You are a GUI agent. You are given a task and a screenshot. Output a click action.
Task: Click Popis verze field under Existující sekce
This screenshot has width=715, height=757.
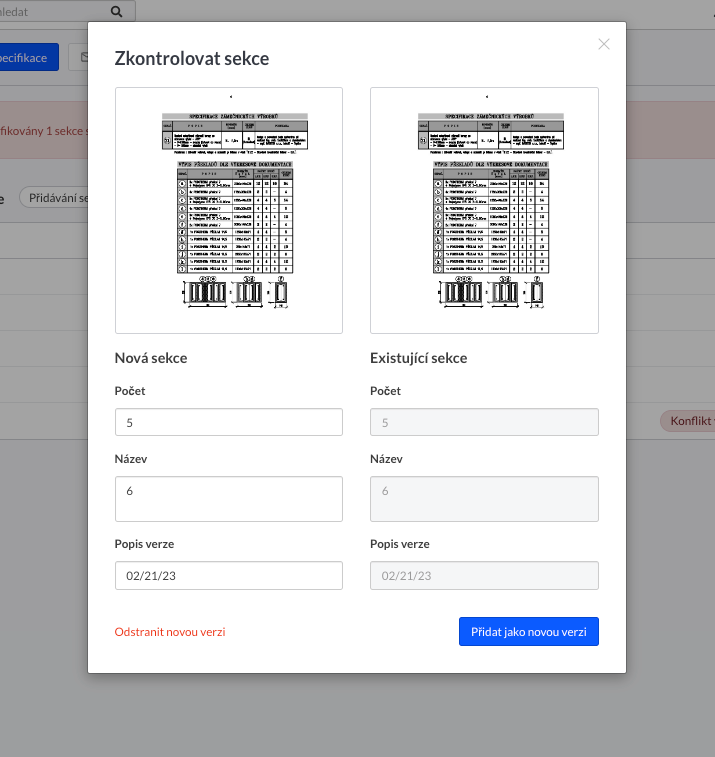(484, 576)
